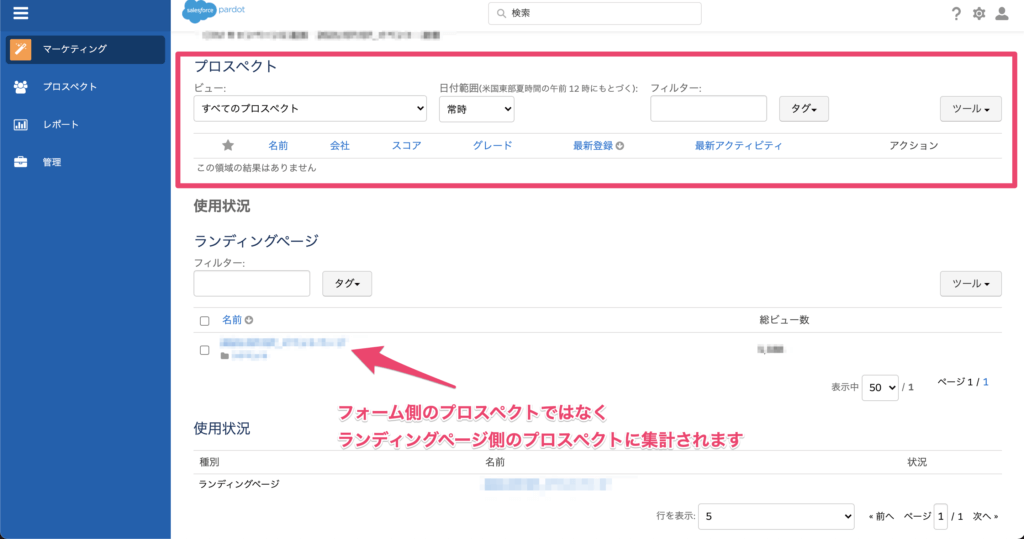Viewport: 1024px width, 539px height.
Task: Click the プロスペクト section heading
Action: coord(236,67)
